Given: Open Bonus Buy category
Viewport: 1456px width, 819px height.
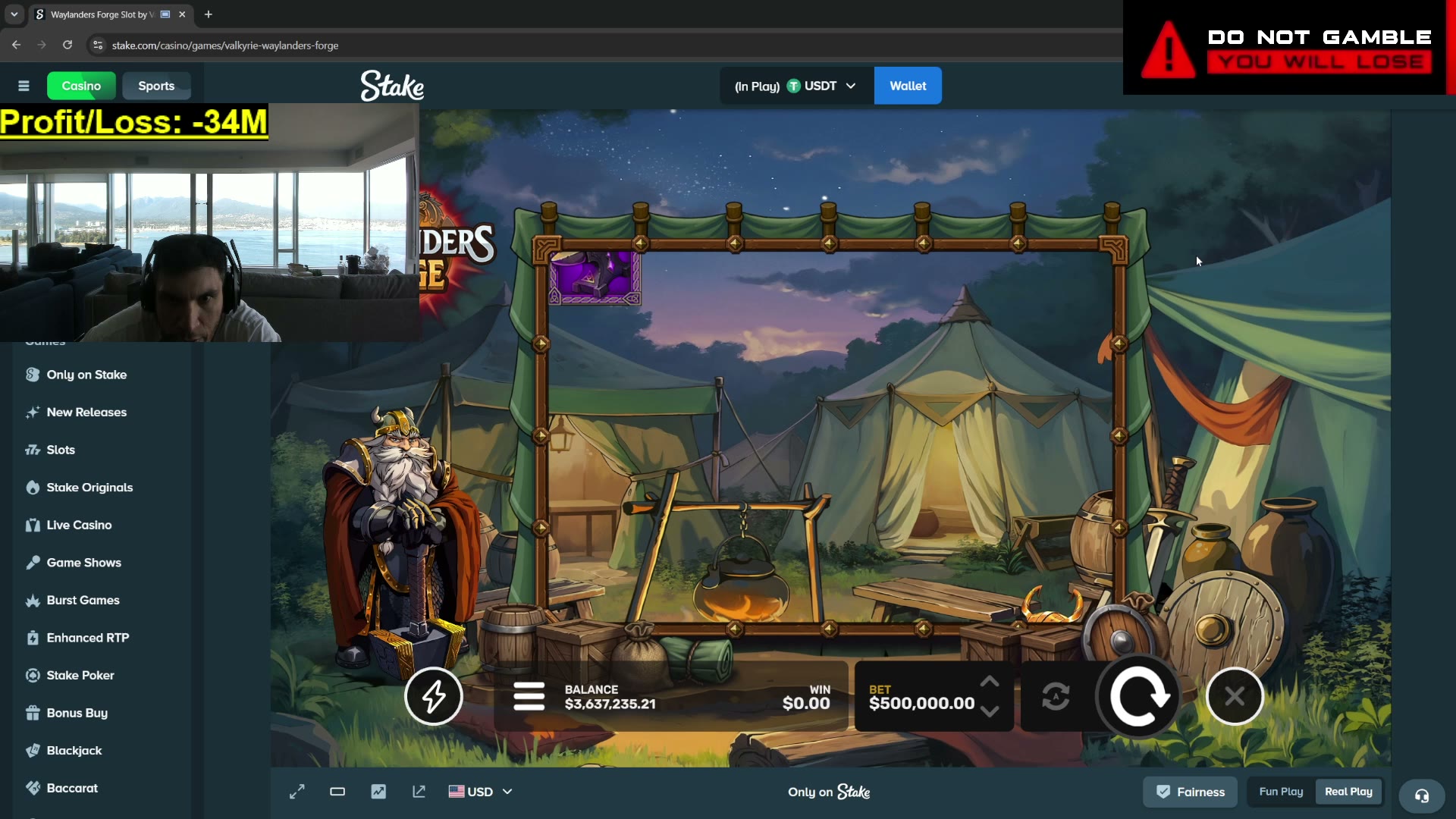Looking at the screenshot, I should 77,713.
